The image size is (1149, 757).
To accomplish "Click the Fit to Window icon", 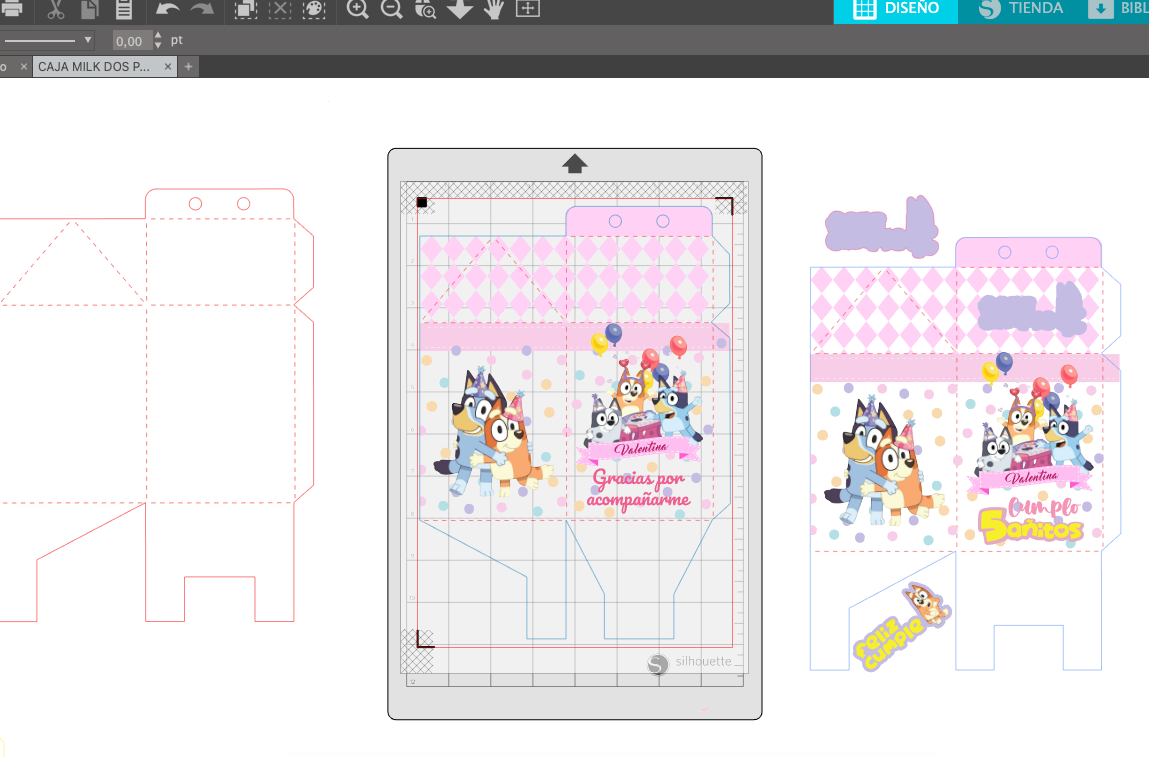I will pos(528,10).
